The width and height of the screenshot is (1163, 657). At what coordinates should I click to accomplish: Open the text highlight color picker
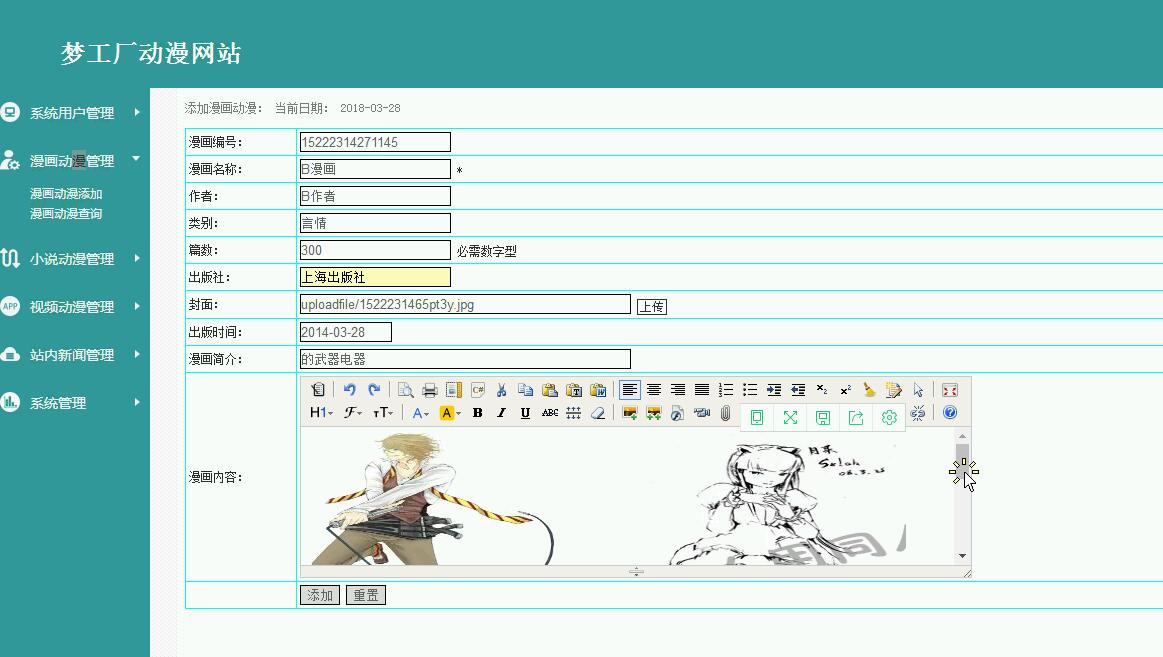click(x=450, y=413)
